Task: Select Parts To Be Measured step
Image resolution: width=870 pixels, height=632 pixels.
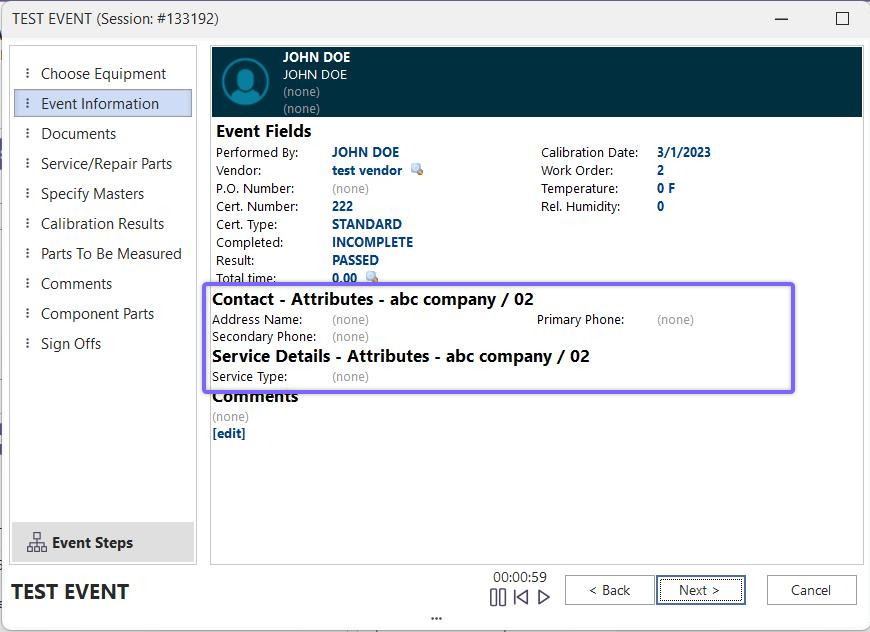Action: 111,254
